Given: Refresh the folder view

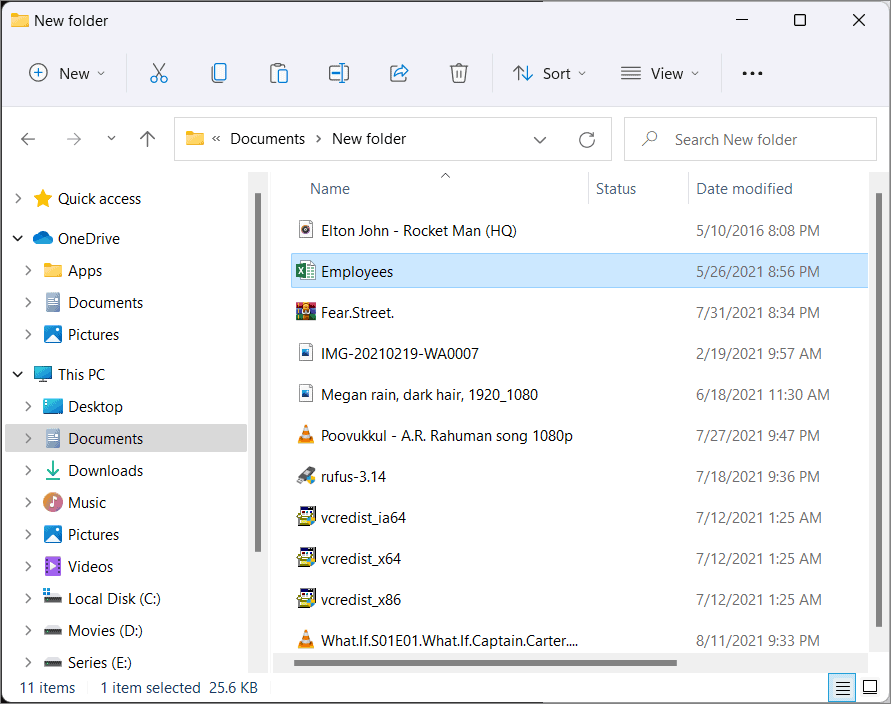Looking at the screenshot, I should (x=587, y=139).
